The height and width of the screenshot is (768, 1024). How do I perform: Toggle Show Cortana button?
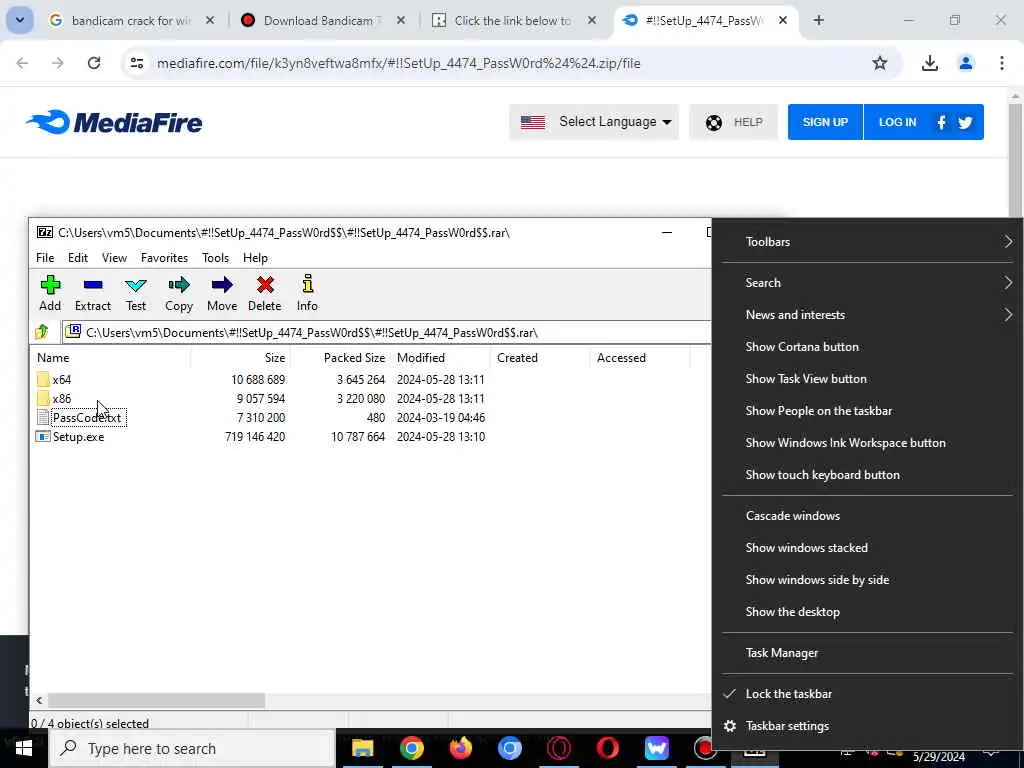[867, 347]
